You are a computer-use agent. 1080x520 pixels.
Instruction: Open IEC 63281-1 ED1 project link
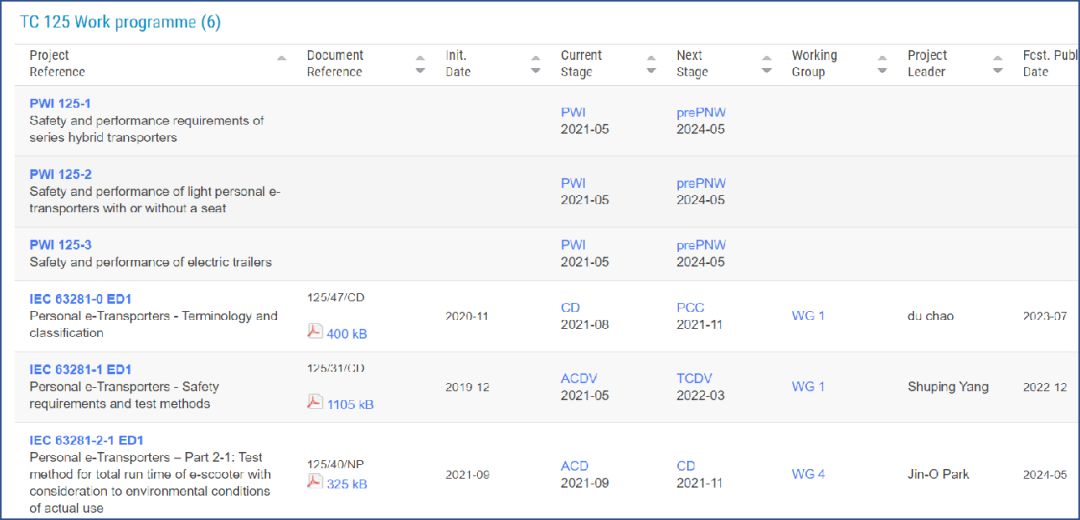click(x=80, y=370)
